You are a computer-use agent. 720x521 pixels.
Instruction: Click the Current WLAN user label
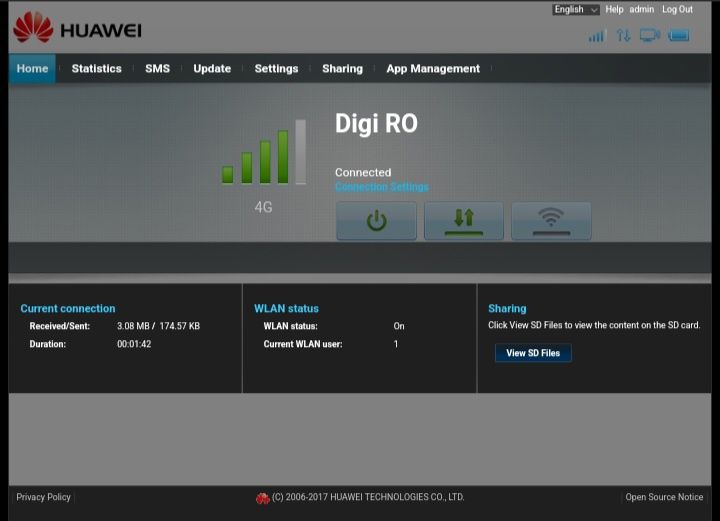coord(303,344)
